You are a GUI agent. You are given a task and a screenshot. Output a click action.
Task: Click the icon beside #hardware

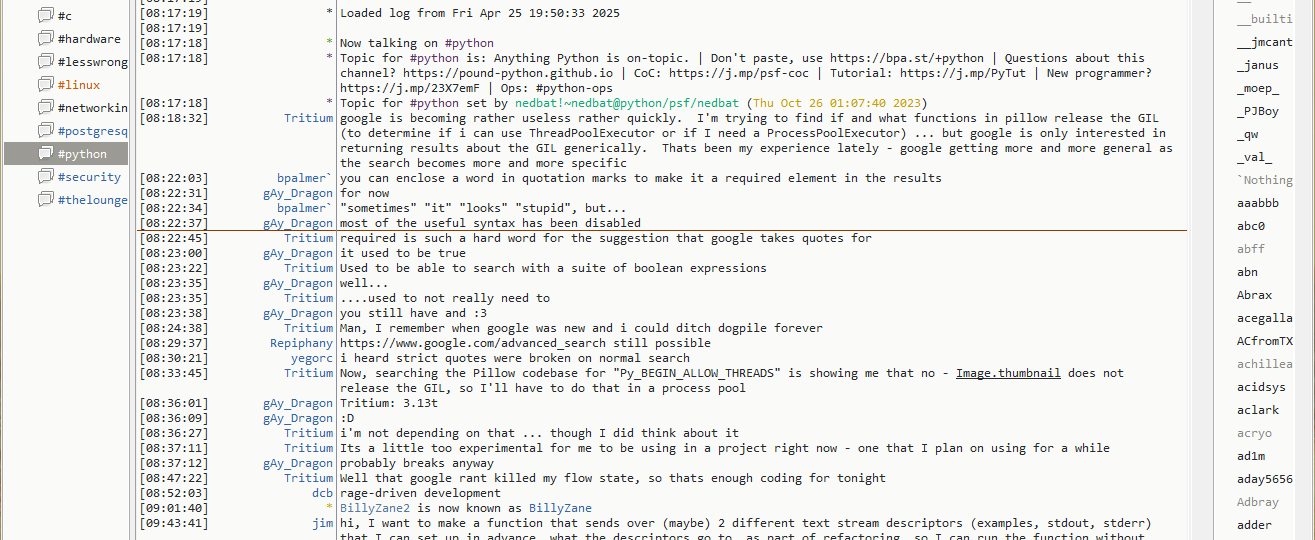[45, 39]
